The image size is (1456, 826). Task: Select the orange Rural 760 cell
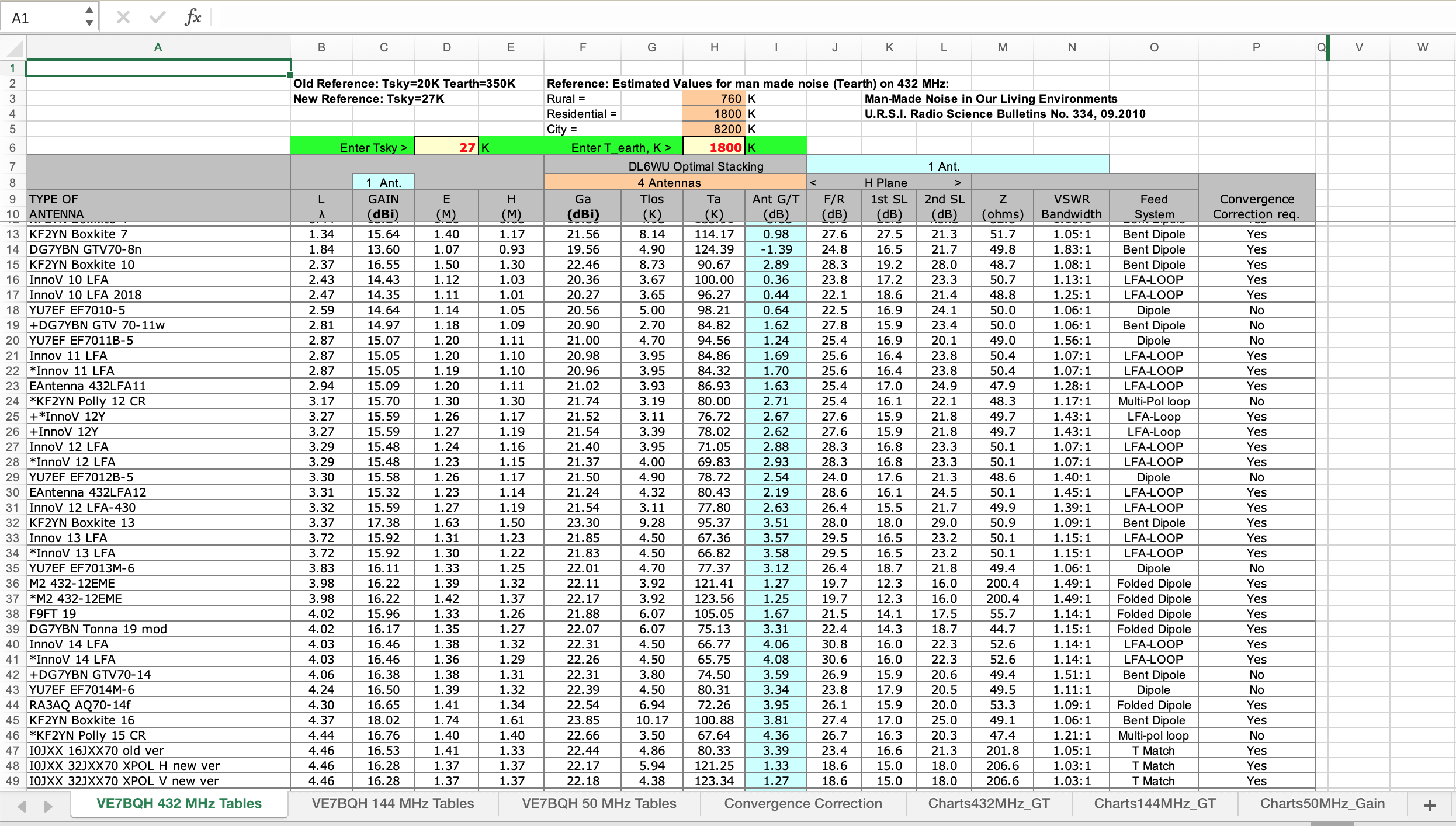coord(713,99)
